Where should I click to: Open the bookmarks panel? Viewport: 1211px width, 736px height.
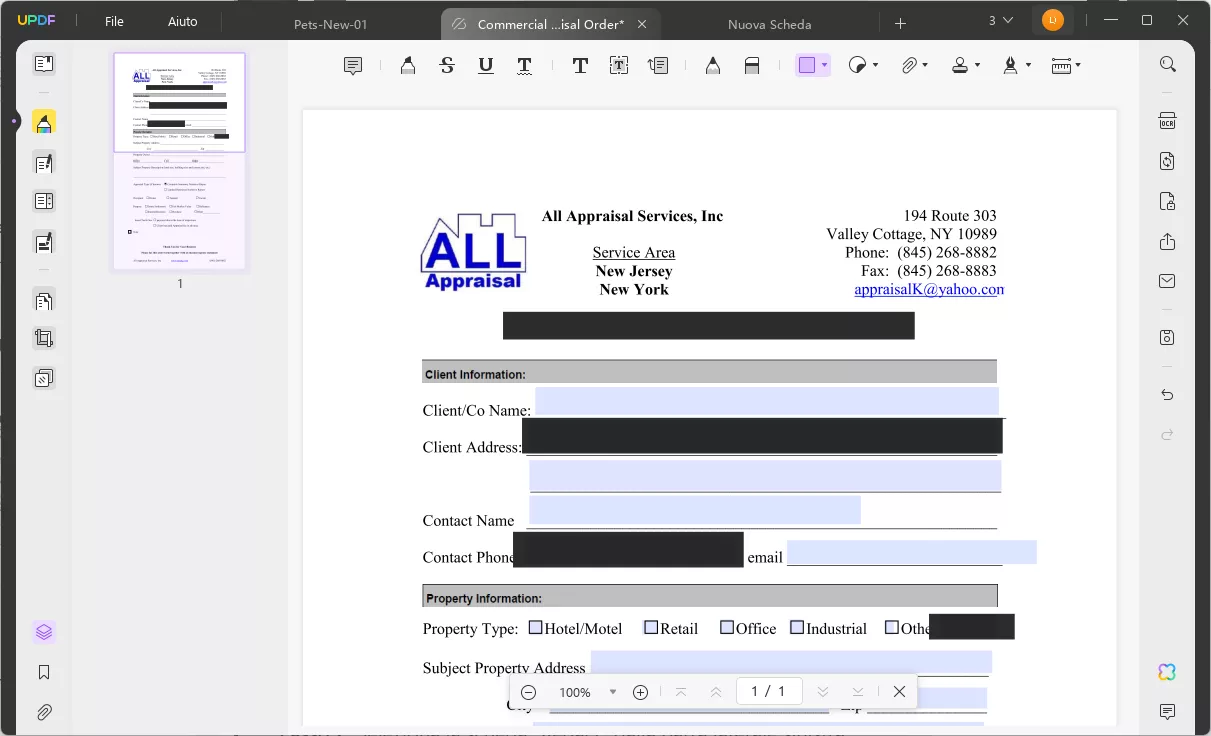click(x=44, y=673)
